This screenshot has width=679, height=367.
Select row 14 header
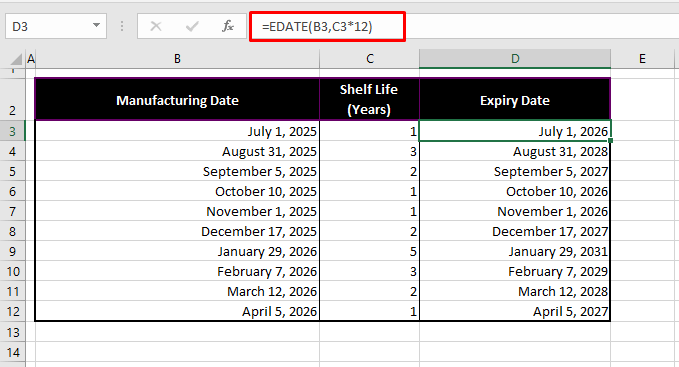coord(13,352)
